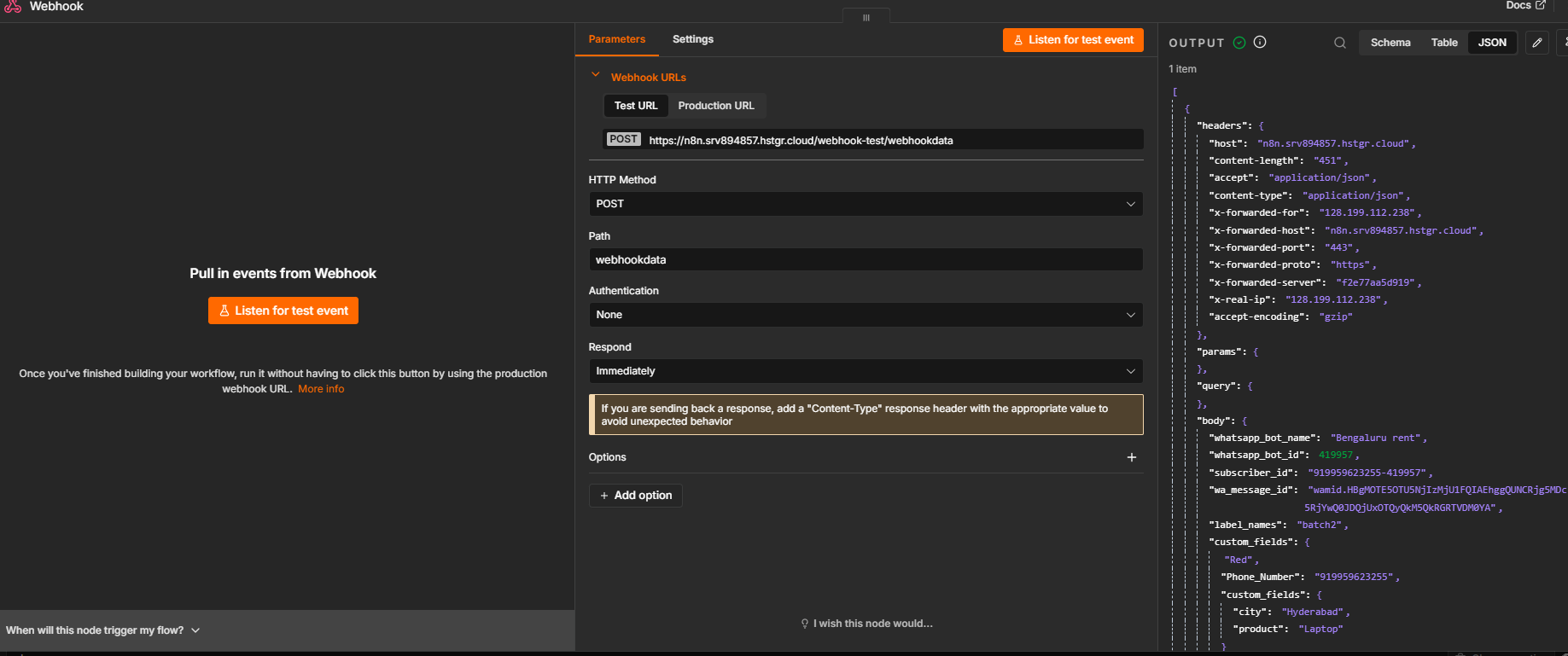Click the "x-forwarded-server" JSON key
Image resolution: width=1568 pixels, height=656 pixels.
1265,283
